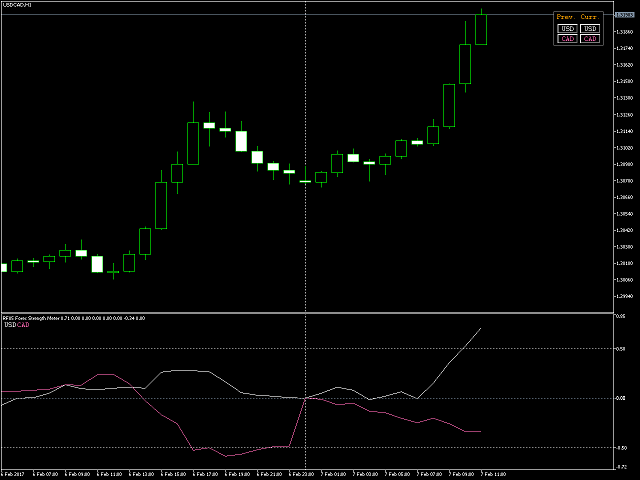
Task: Click the 0.50 level on indicator scale
Action: 623,349
